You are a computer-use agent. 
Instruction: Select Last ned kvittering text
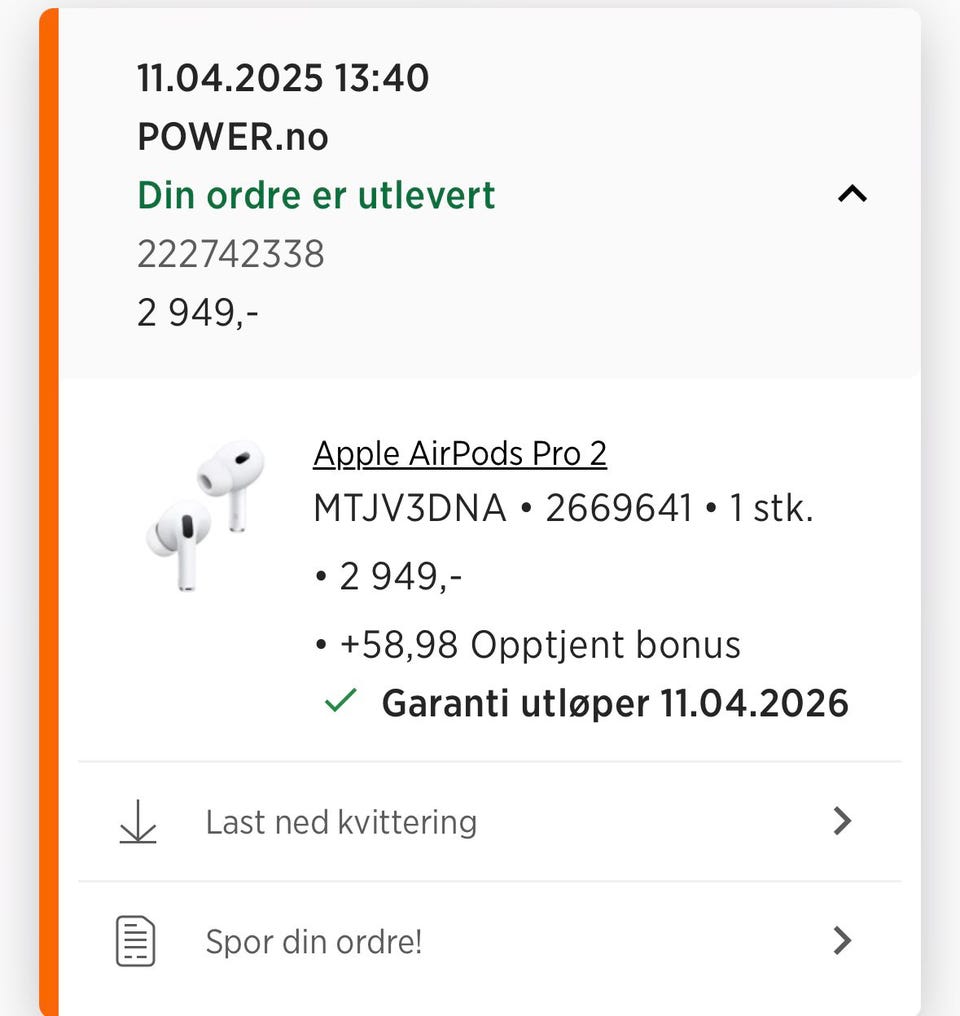tap(341, 822)
